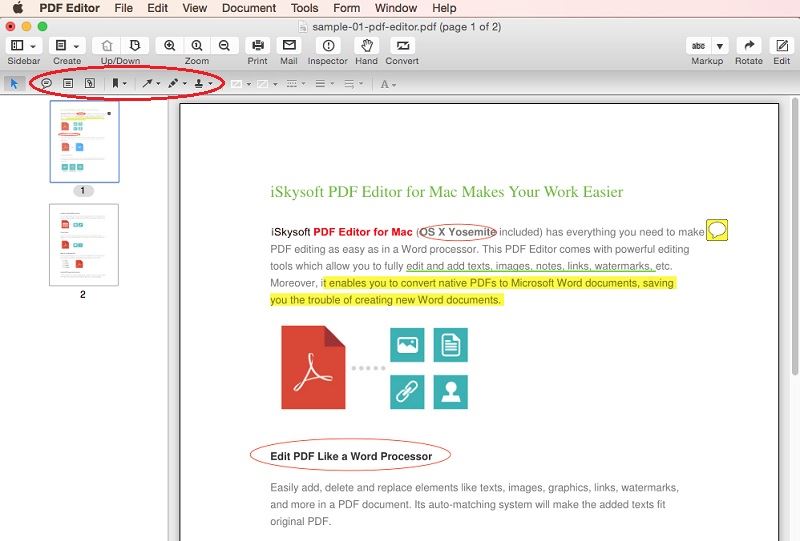Select the stamp tool

coord(199,83)
